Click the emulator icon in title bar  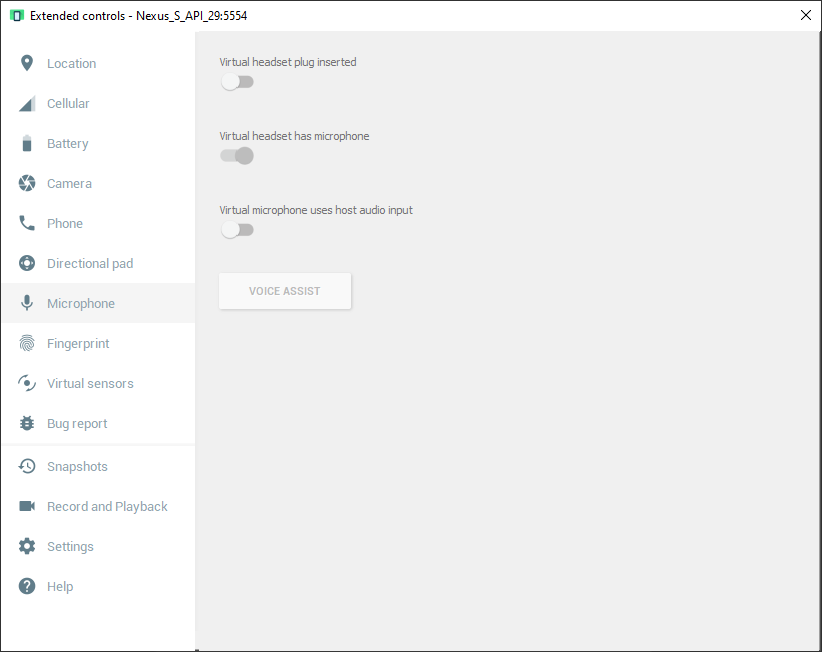[x=16, y=16]
